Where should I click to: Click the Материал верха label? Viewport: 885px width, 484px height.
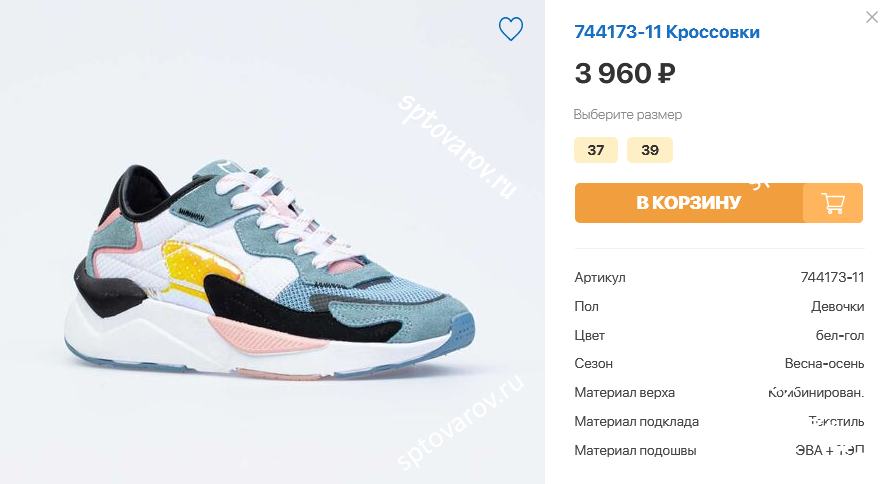(624, 393)
